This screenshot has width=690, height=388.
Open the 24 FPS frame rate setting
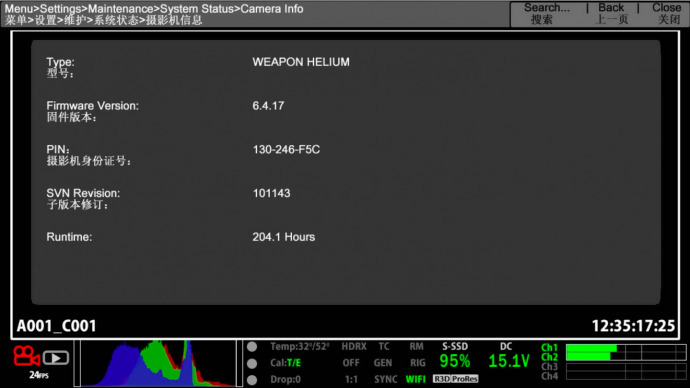[x=39, y=375]
